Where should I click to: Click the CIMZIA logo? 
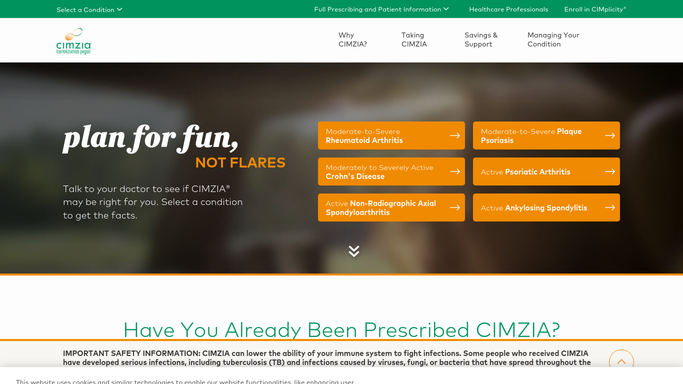74,41
